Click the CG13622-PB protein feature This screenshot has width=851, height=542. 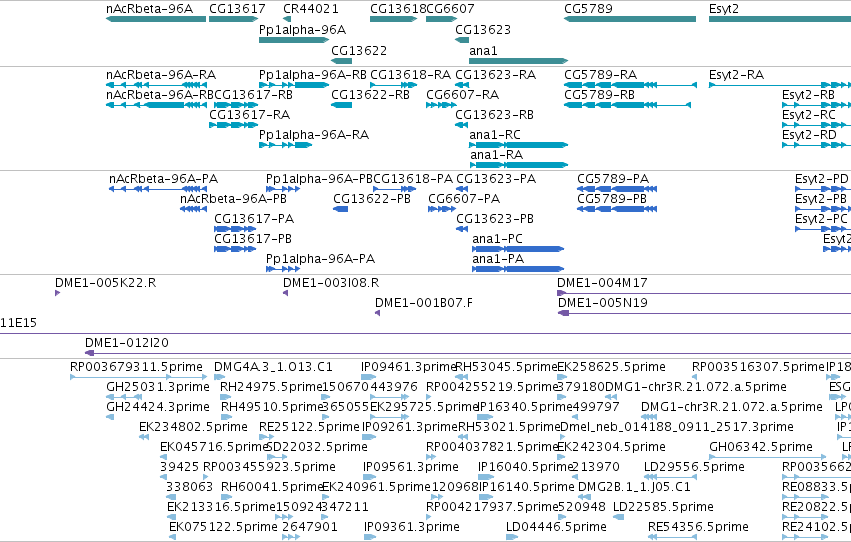pyautogui.click(x=340, y=209)
